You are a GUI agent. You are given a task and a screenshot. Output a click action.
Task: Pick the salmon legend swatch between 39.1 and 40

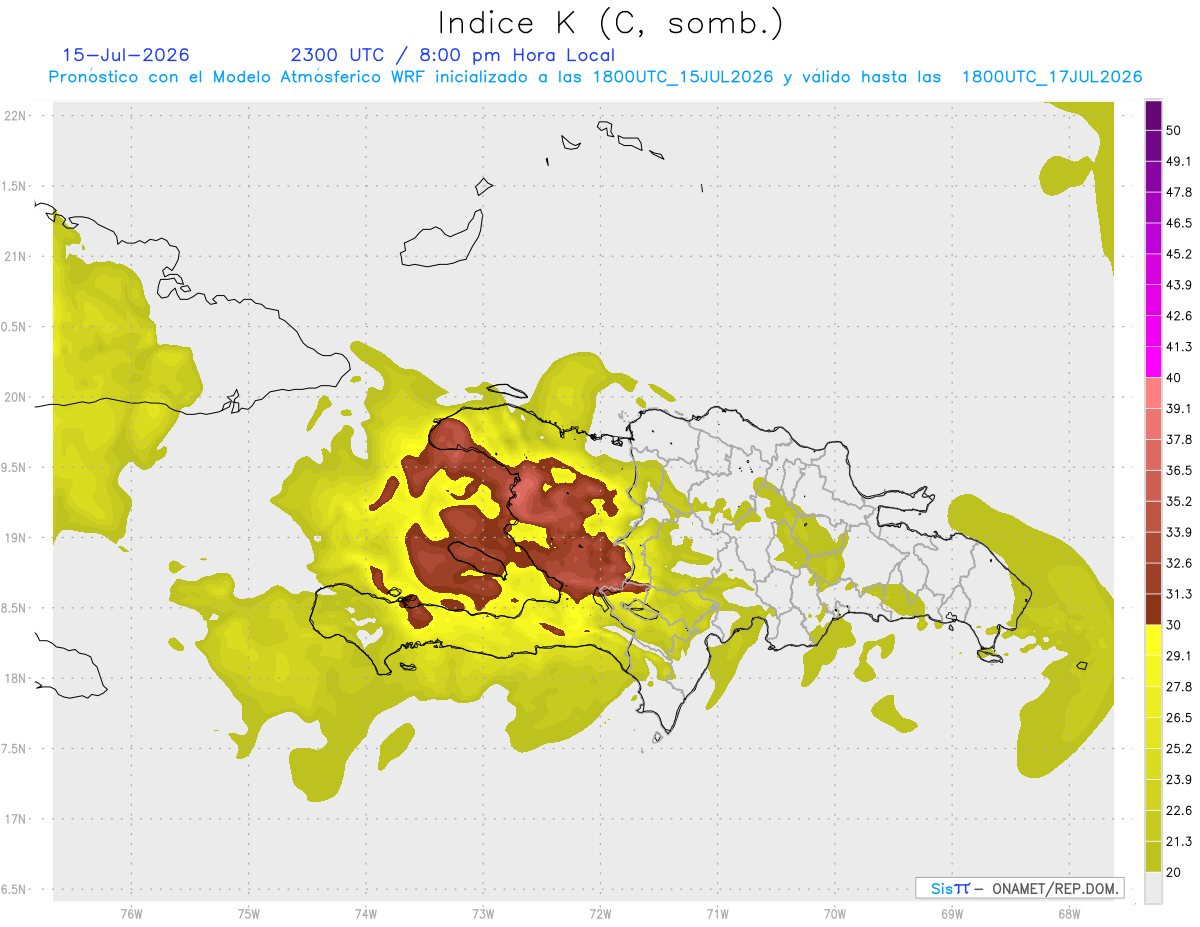(x=1153, y=393)
